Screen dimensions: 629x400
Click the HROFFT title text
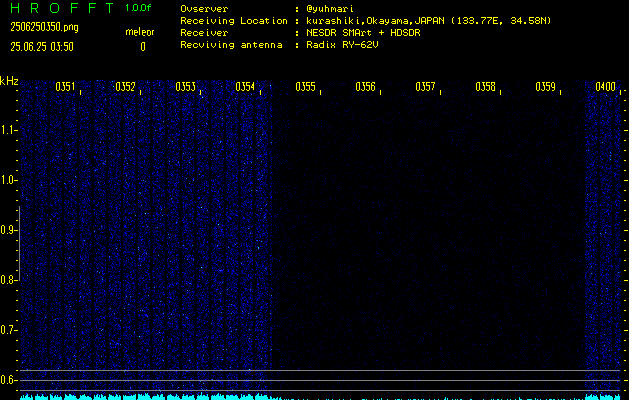[62, 8]
